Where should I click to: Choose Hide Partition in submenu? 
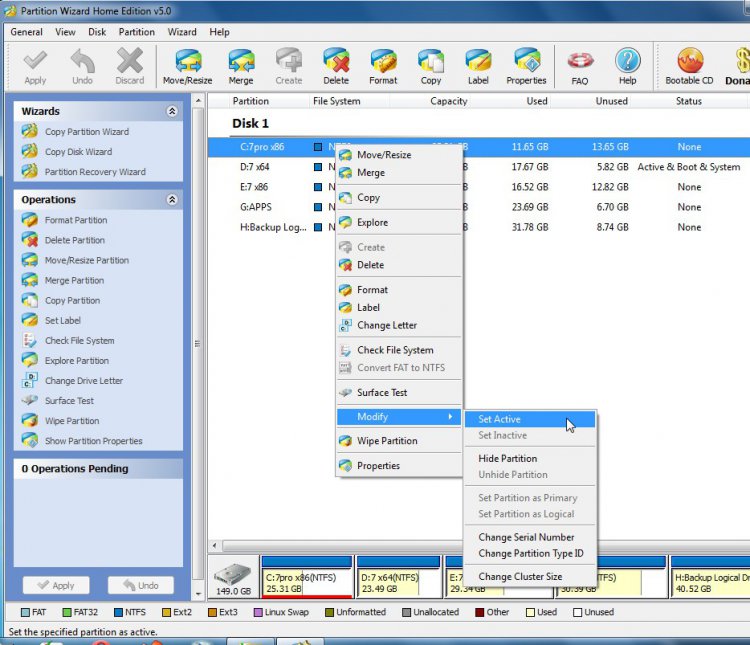[x=529, y=458]
